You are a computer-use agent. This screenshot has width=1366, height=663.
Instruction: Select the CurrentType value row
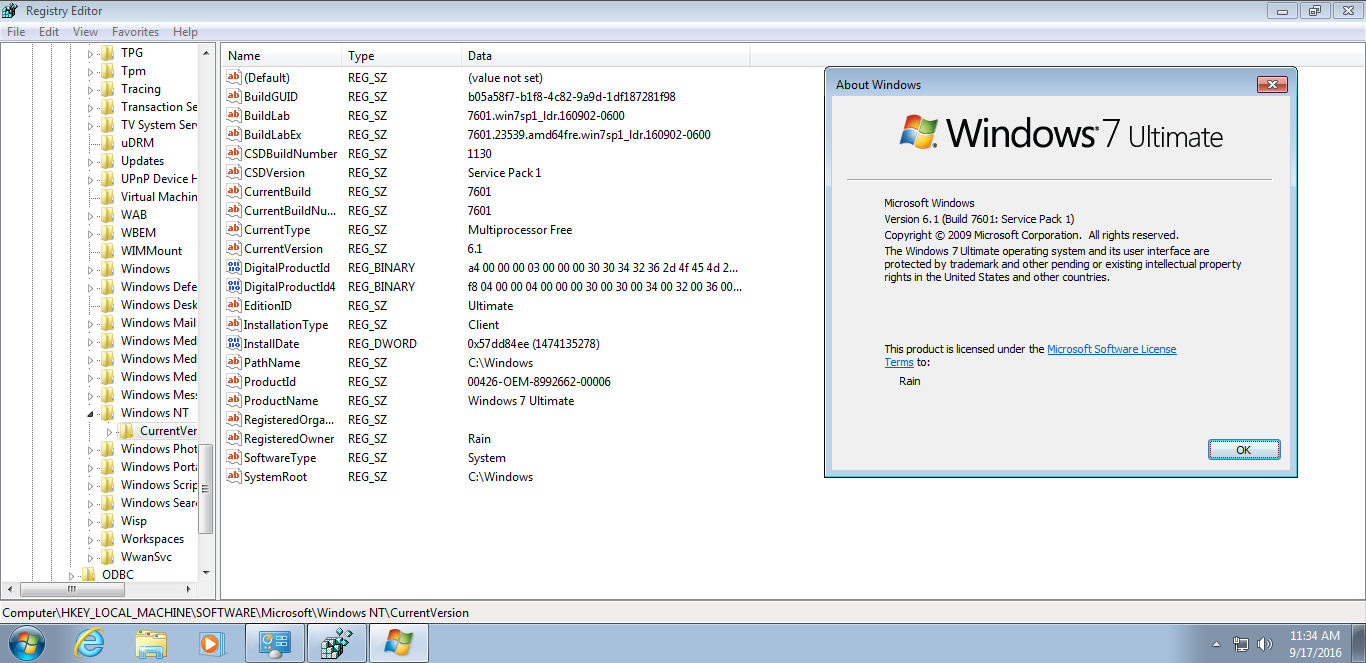(485, 230)
